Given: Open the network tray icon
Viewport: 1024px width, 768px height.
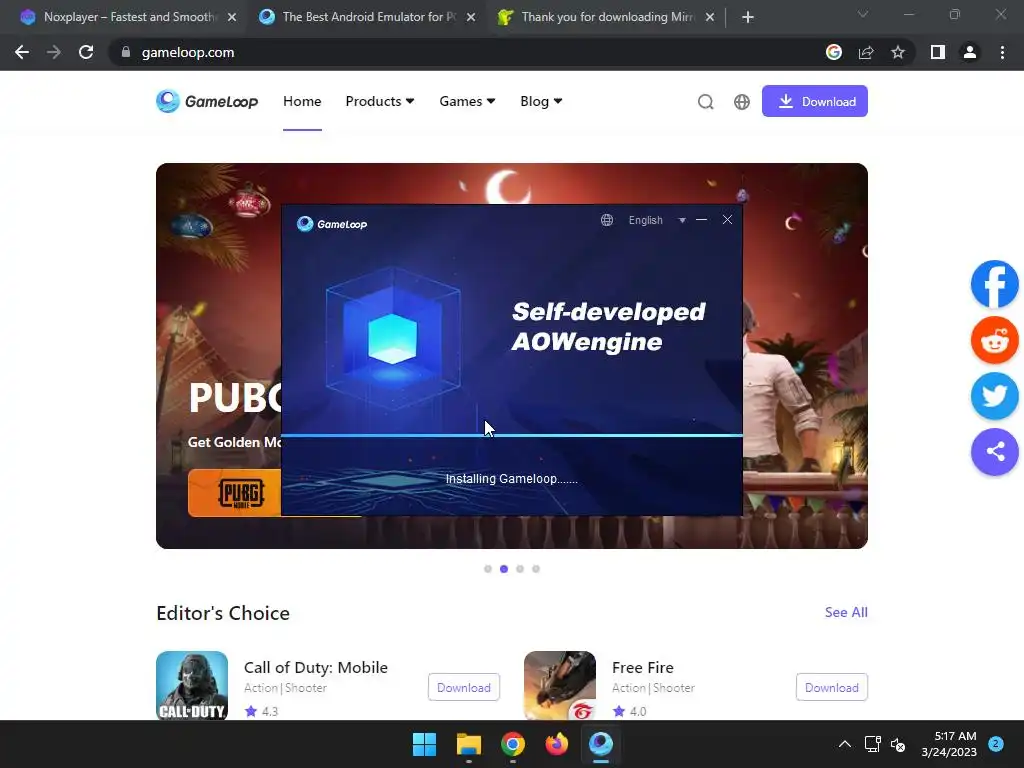Looking at the screenshot, I should point(872,744).
